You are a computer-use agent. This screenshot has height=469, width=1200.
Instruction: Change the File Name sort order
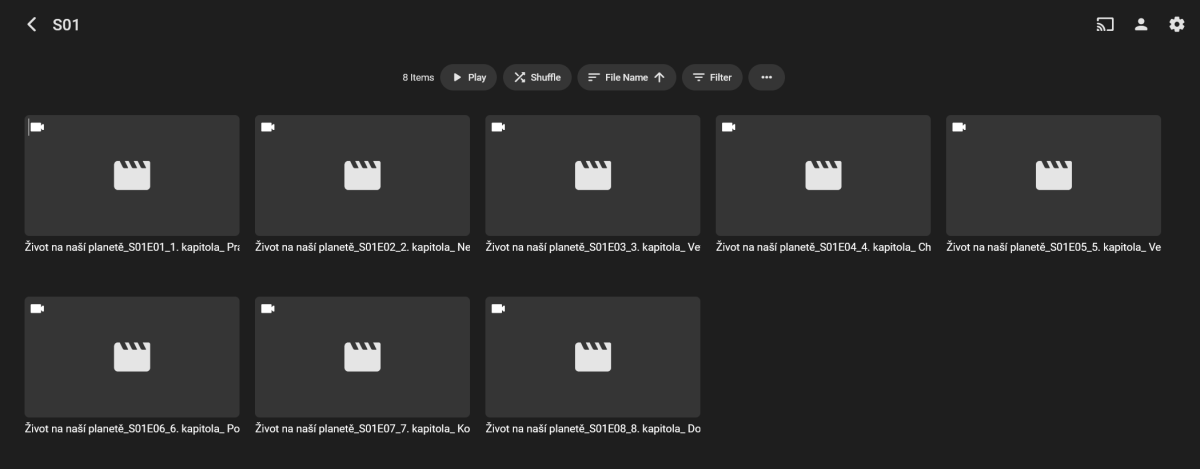626,77
